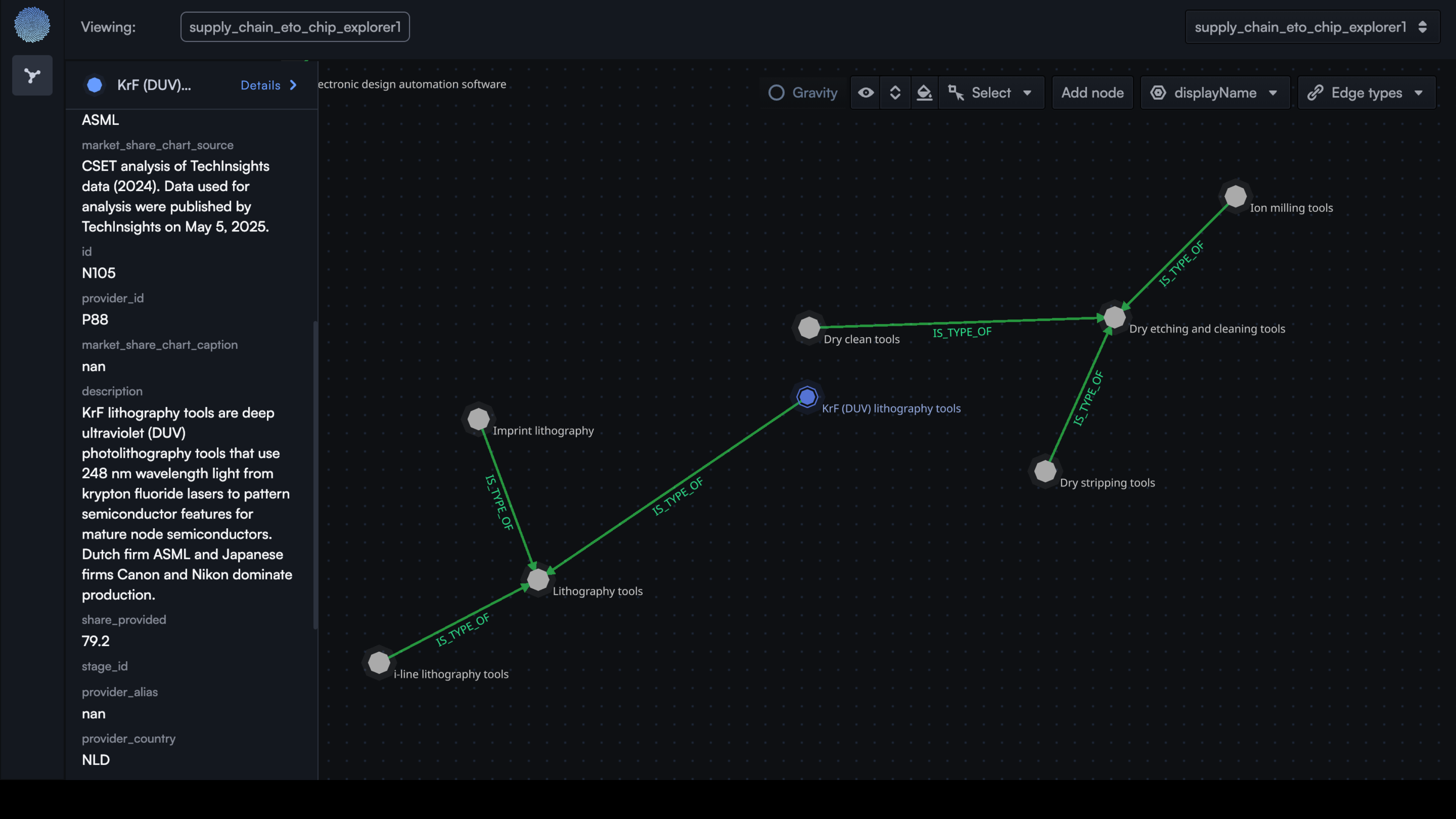This screenshot has width=1456, height=819.
Task: Click the expand-height arrows icon in the toolbar
Action: (895, 92)
